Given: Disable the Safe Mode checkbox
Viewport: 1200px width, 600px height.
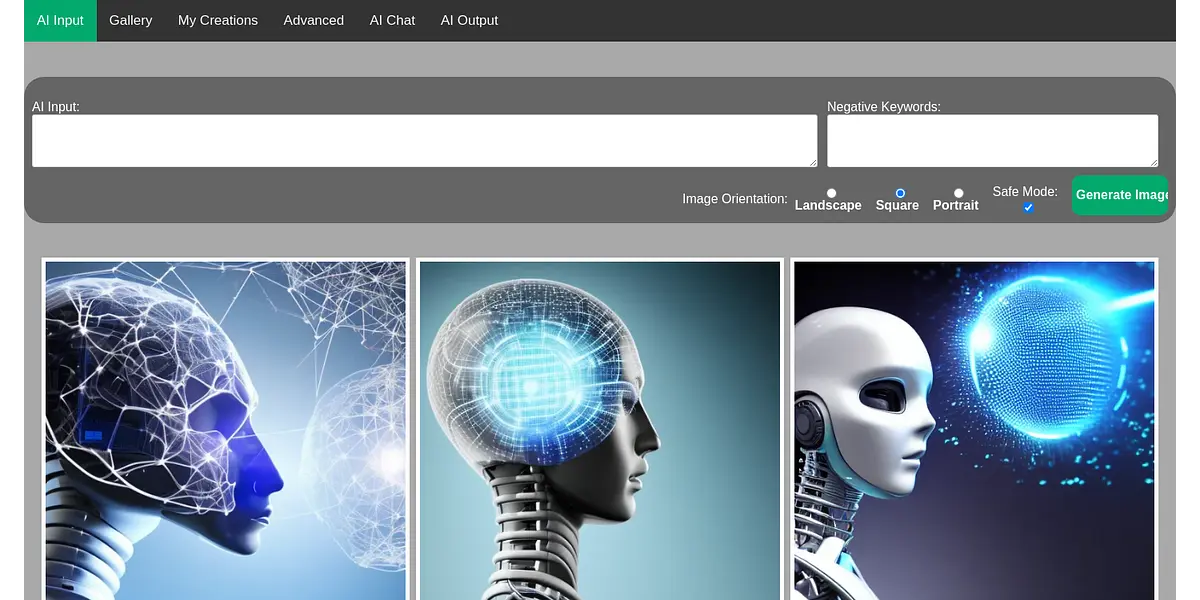Looking at the screenshot, I should tap(1028, 207).
